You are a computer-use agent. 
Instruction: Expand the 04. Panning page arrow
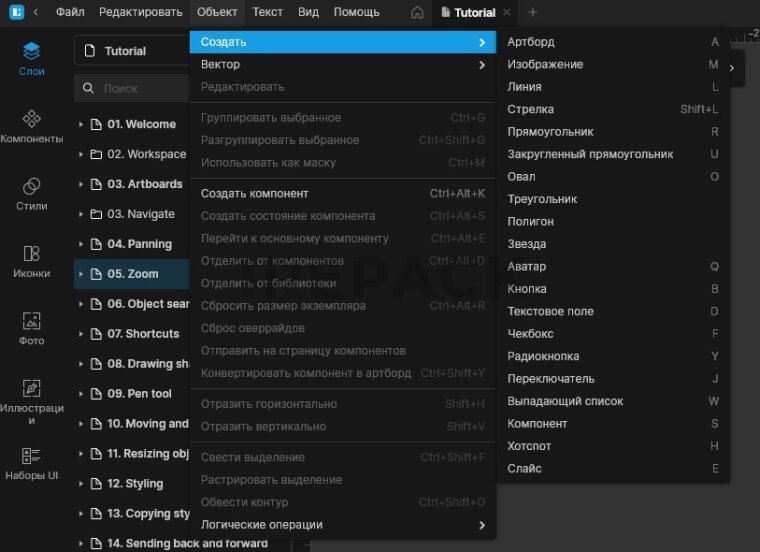coord(81,245)
